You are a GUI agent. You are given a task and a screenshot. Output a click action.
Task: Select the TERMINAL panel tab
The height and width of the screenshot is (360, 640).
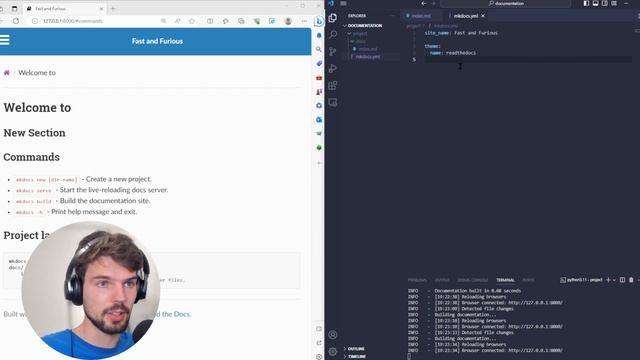505,280
